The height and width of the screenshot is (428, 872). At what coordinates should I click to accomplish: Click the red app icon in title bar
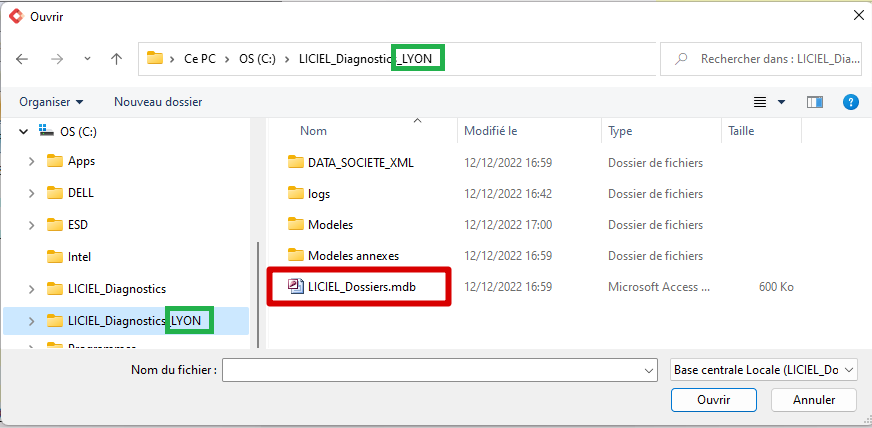point(16,17)
